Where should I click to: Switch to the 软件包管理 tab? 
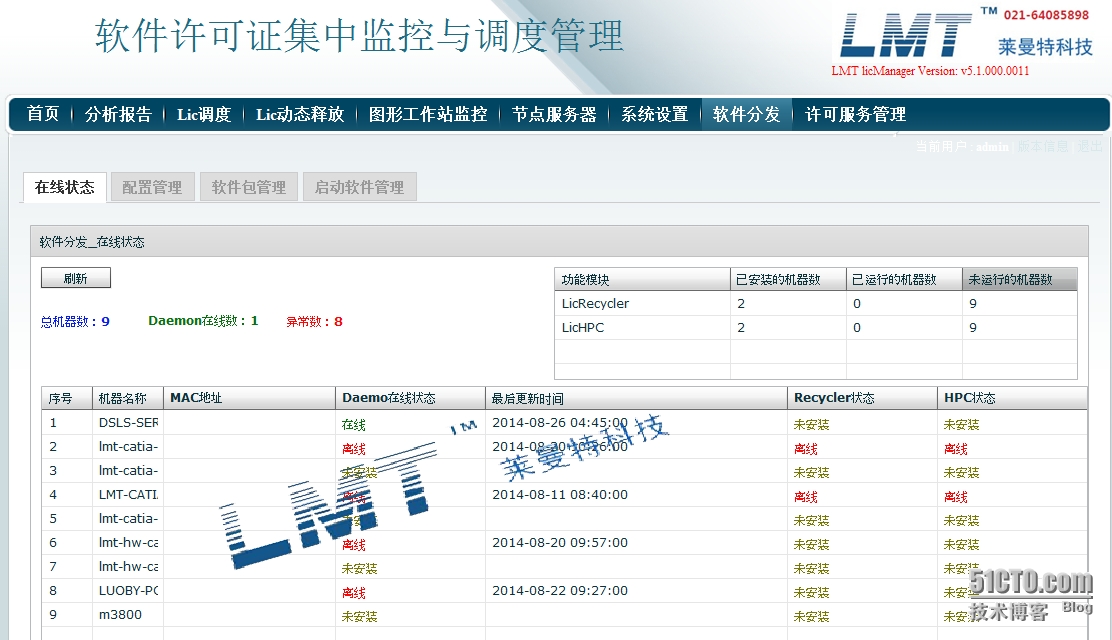pos(249,187)
